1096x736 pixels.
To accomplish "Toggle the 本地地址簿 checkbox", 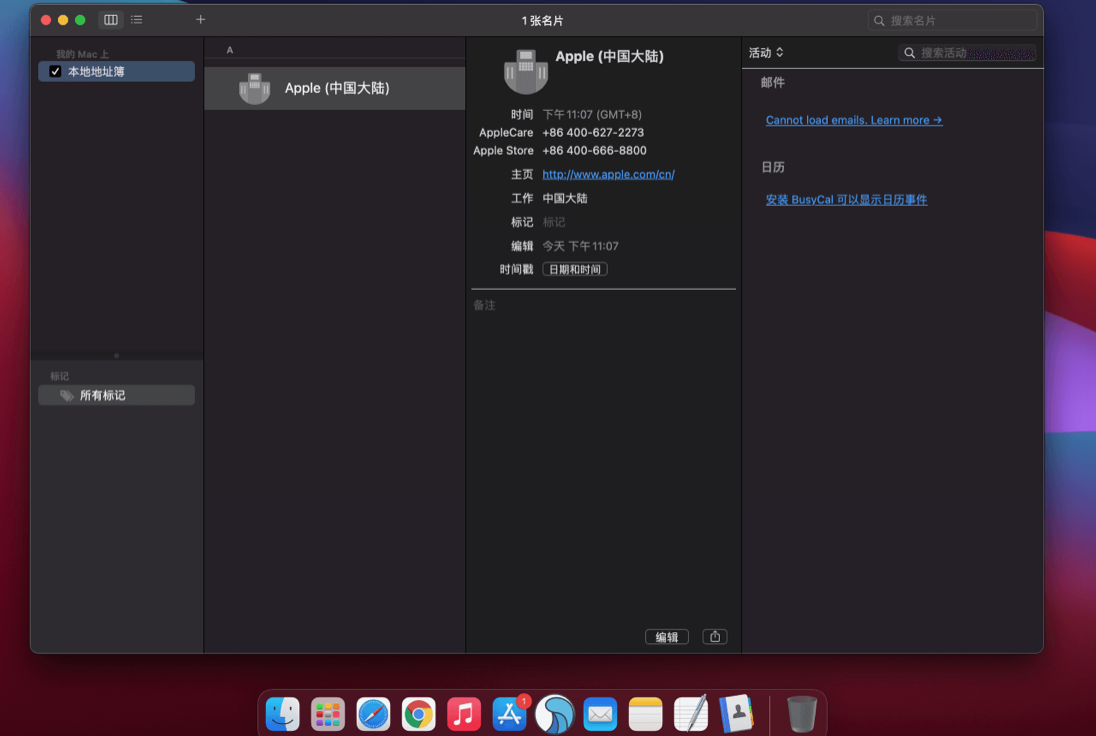I will click(54, 70).
